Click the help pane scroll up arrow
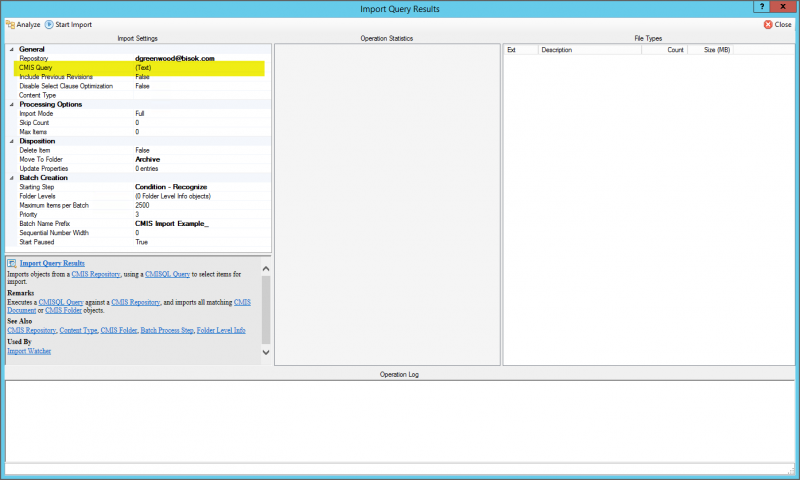 266,269
